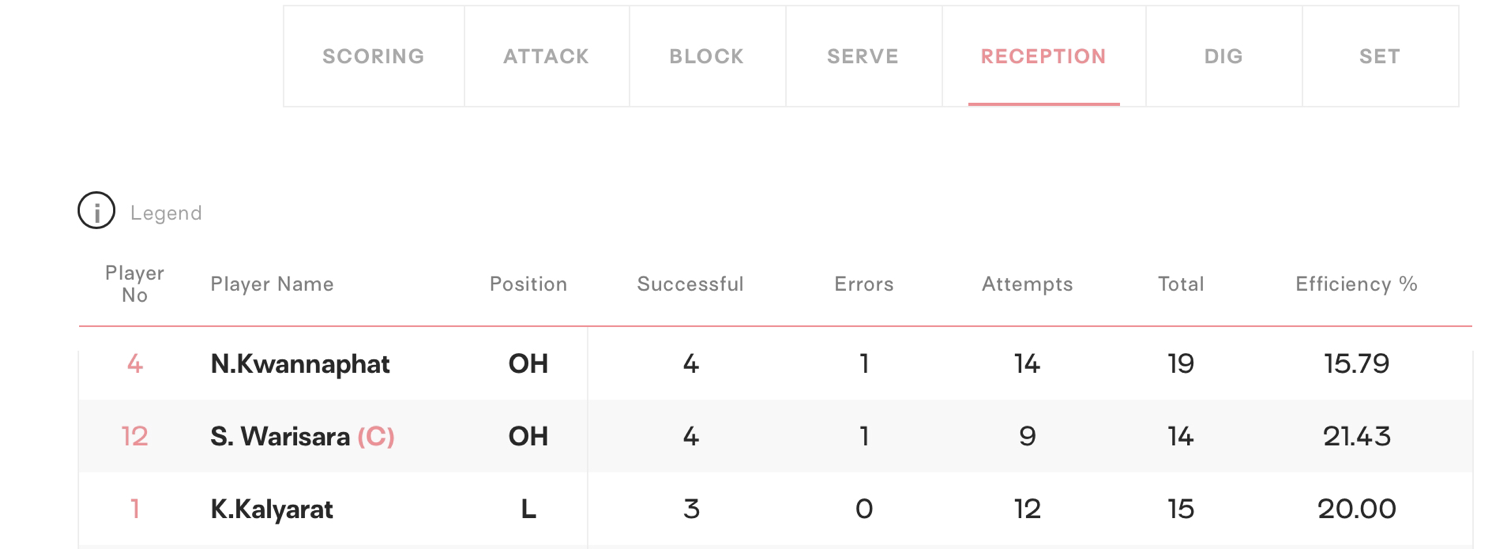The width and height of the screenshot is (1500, 549).
Task: Sort by Total column header
Action: coord(1181,284)
